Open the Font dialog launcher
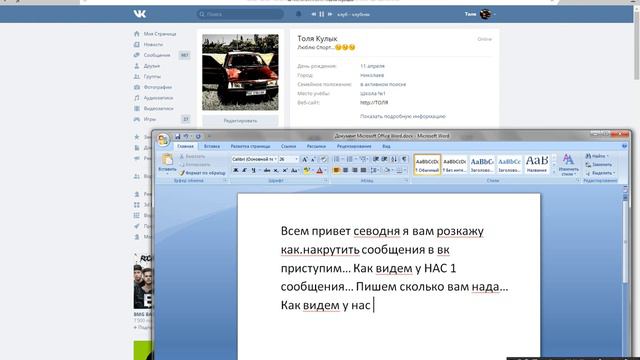The width and height of the screenshot is (640, 360). [326, 180]
